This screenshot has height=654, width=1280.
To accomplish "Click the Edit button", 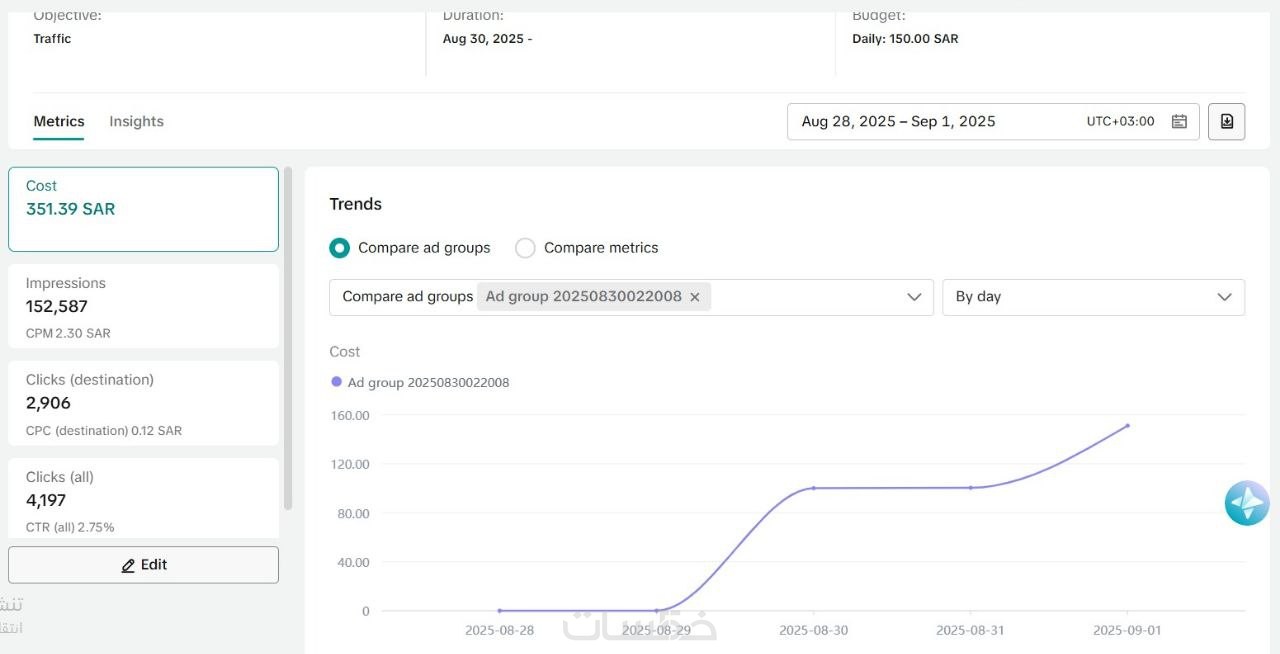I will (x=143, y=565).
